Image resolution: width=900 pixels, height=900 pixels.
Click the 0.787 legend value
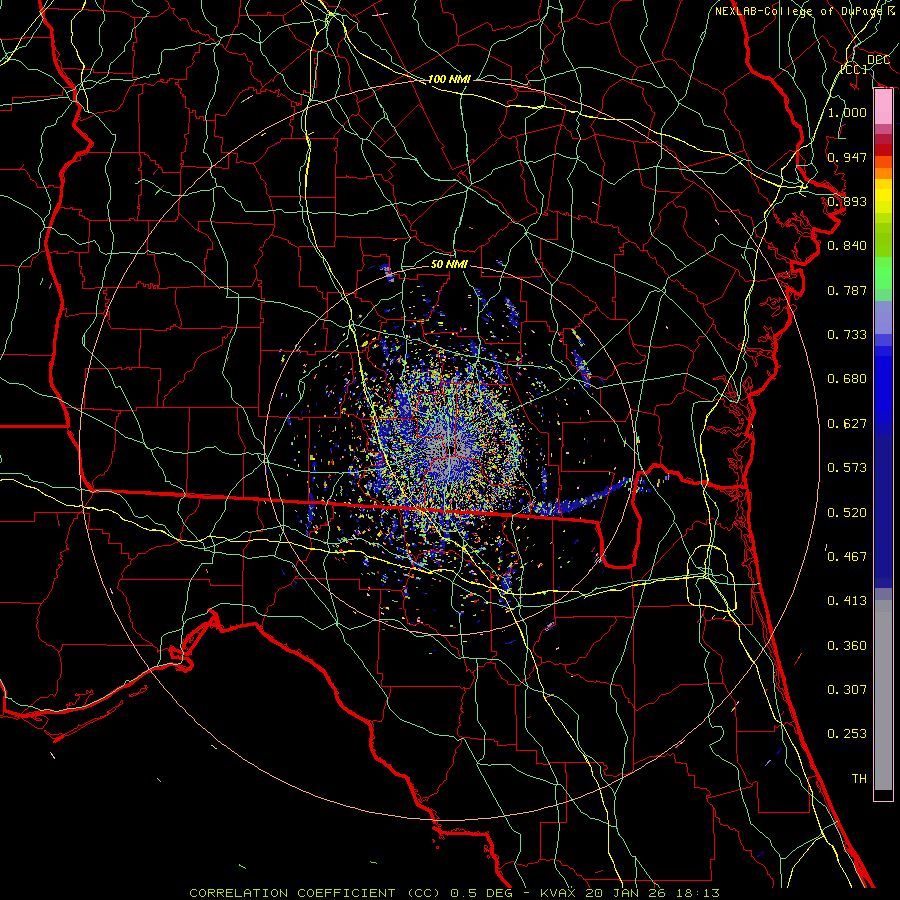click(x=847, y=290)
